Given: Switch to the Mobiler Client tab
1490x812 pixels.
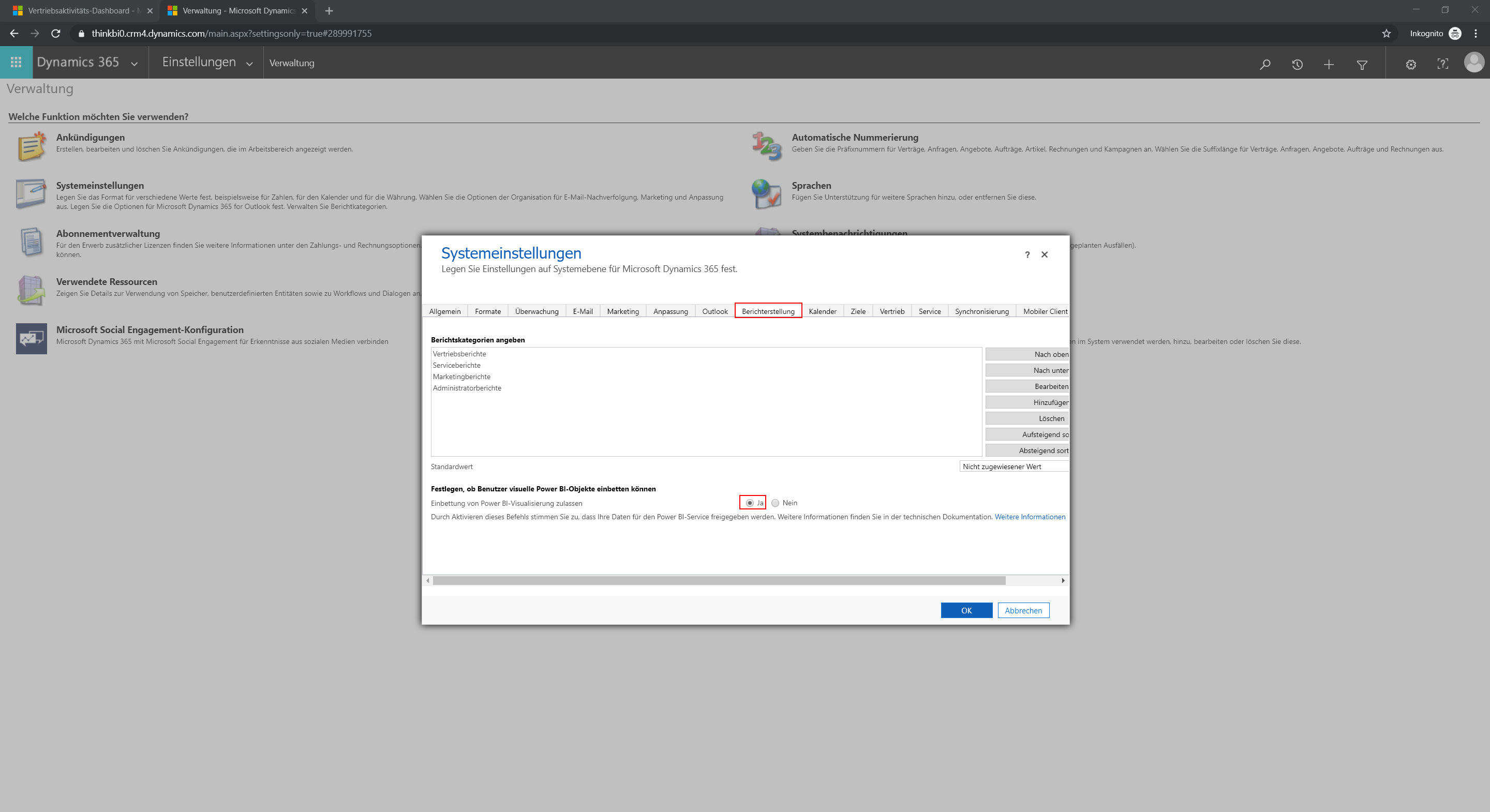Looking at the screenshot, I should click(x=1043, y=311).
